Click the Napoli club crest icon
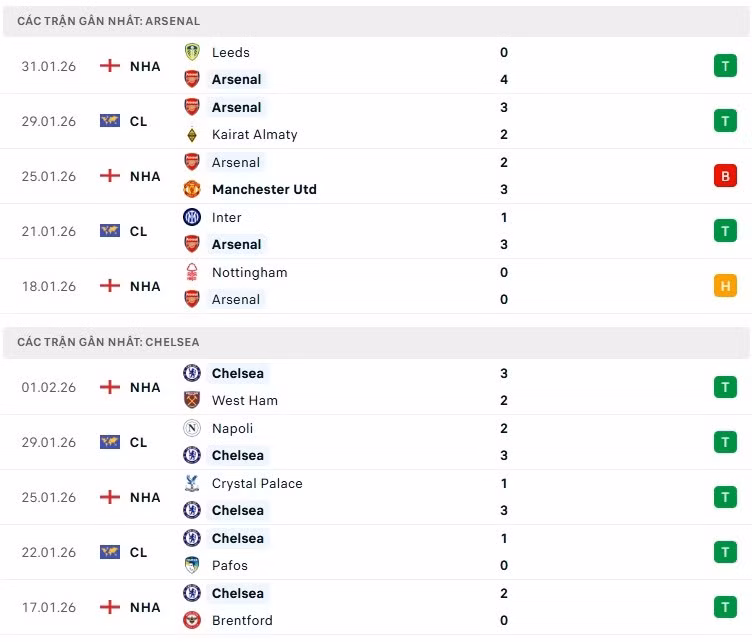This screenshot has height=642, width=752. [x=192, y=428]
